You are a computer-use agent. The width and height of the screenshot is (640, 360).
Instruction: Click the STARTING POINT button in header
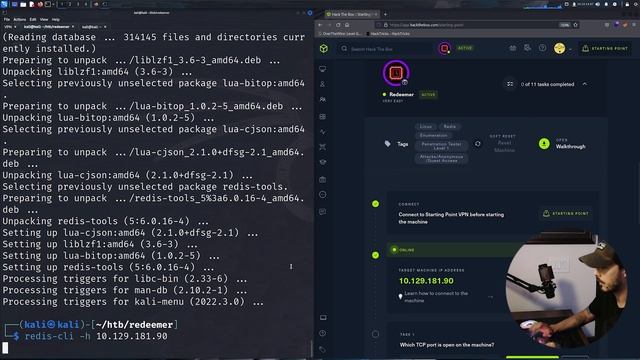605,49
